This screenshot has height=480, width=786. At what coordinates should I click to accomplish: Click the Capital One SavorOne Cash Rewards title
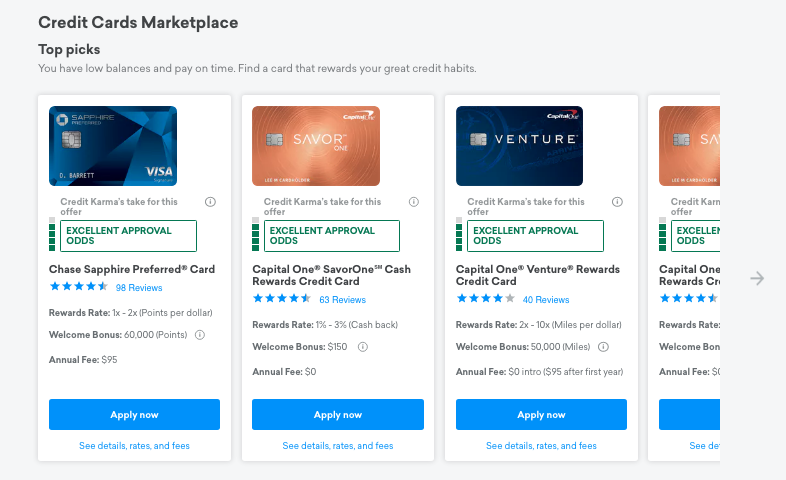[x=331, y=275]
